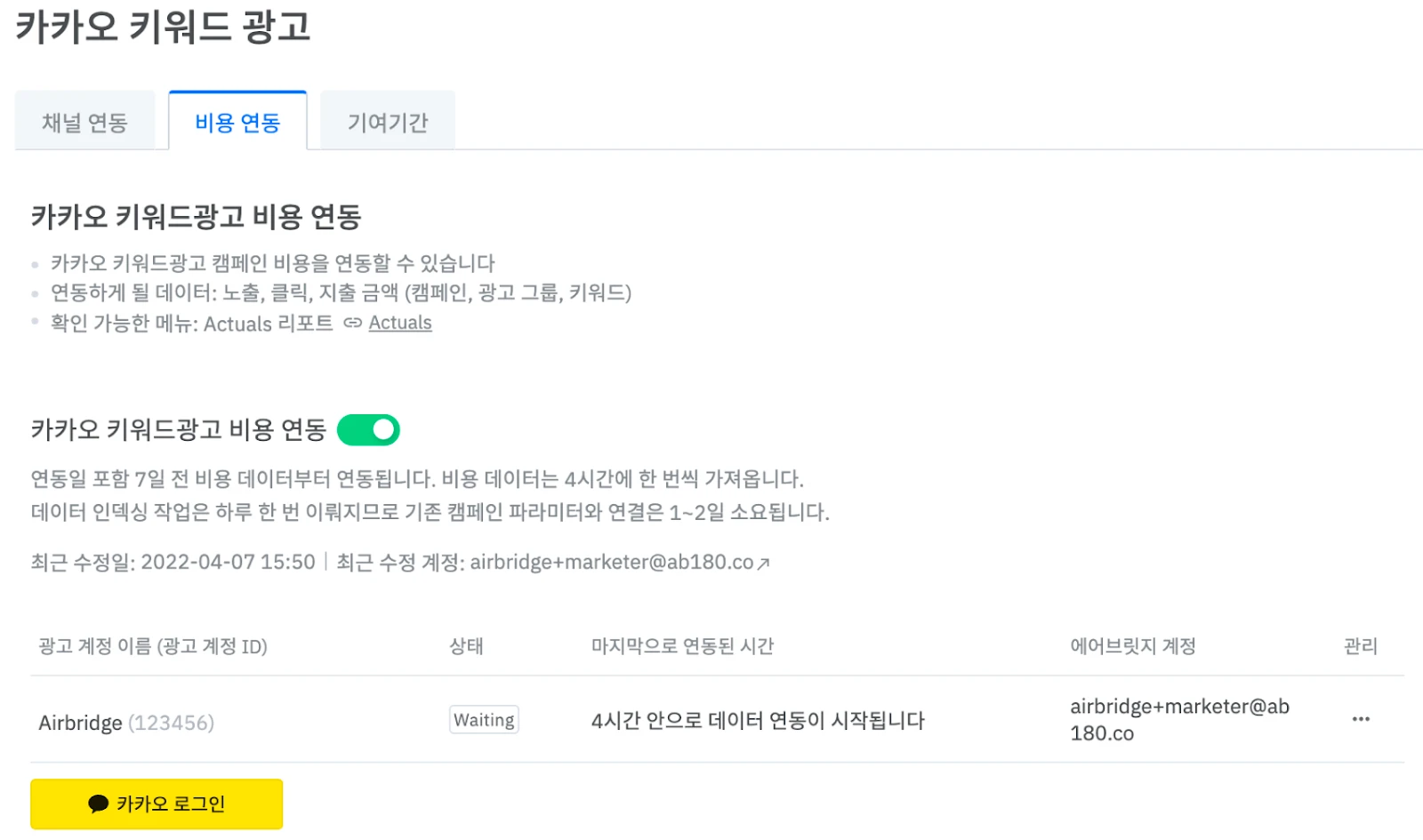Click the Airbridge account email in table row

1178,719
